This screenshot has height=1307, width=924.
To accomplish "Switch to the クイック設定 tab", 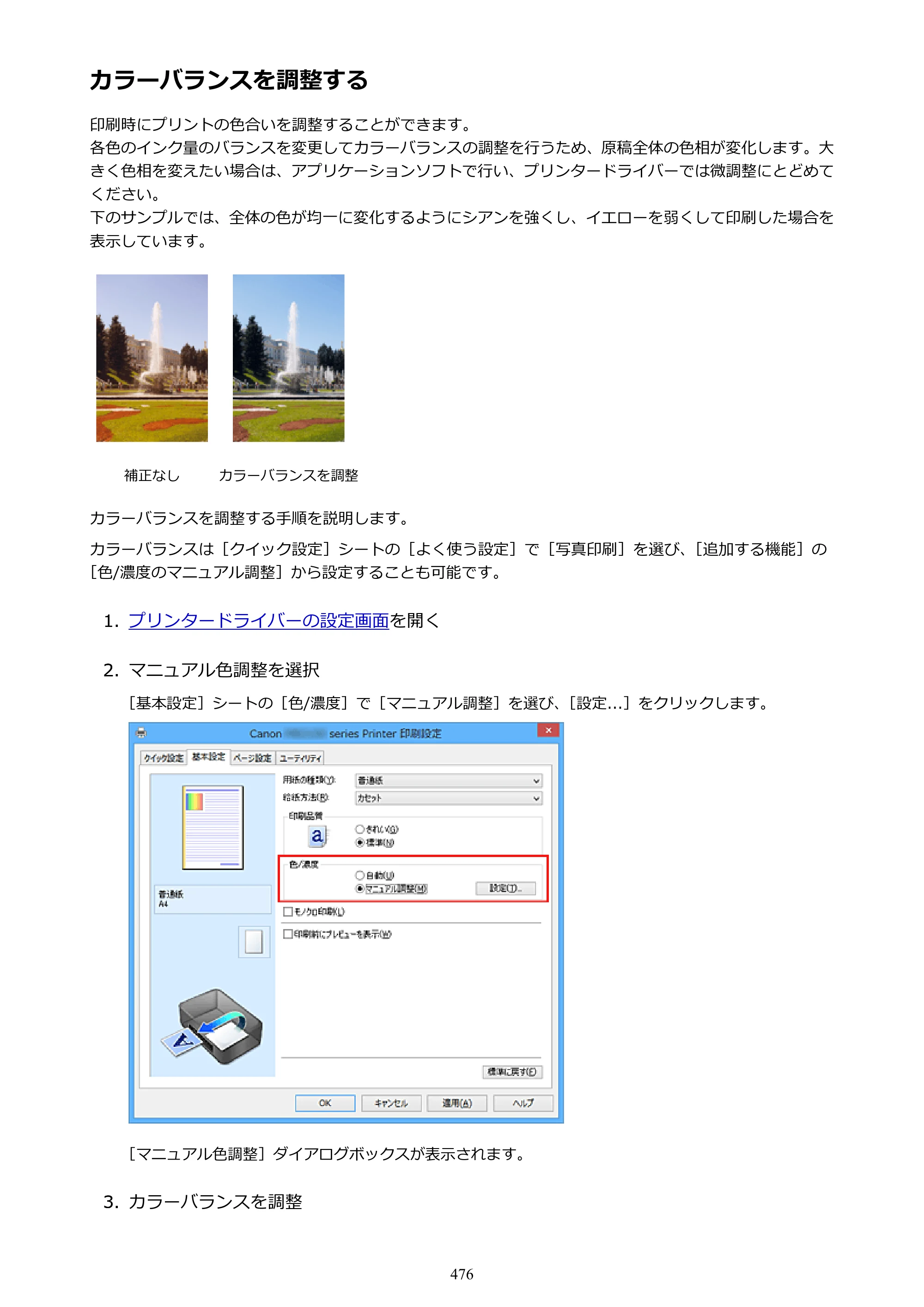I will point(164,758).
